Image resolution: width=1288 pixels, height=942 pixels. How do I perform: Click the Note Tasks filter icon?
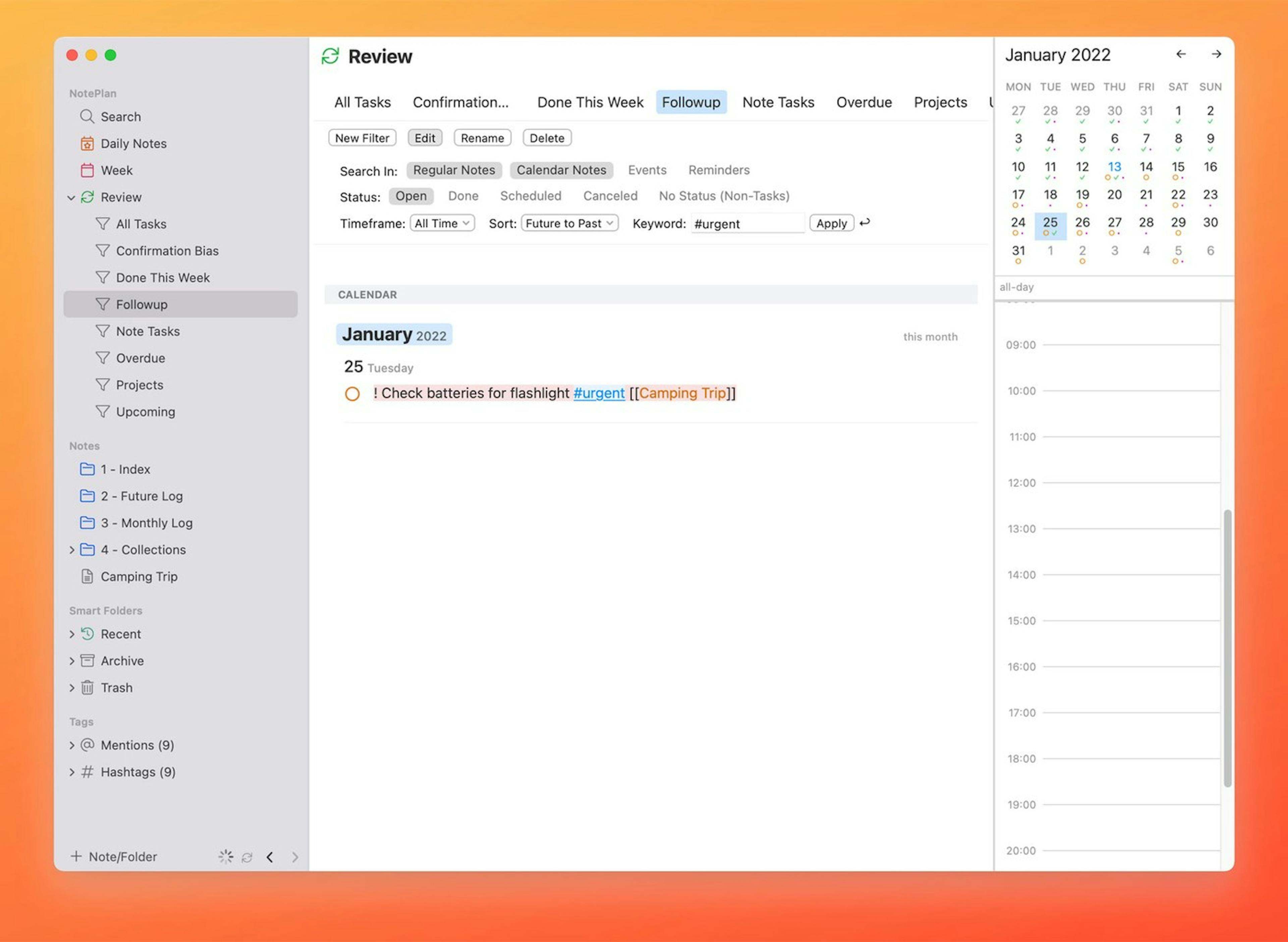click(103, 331)
